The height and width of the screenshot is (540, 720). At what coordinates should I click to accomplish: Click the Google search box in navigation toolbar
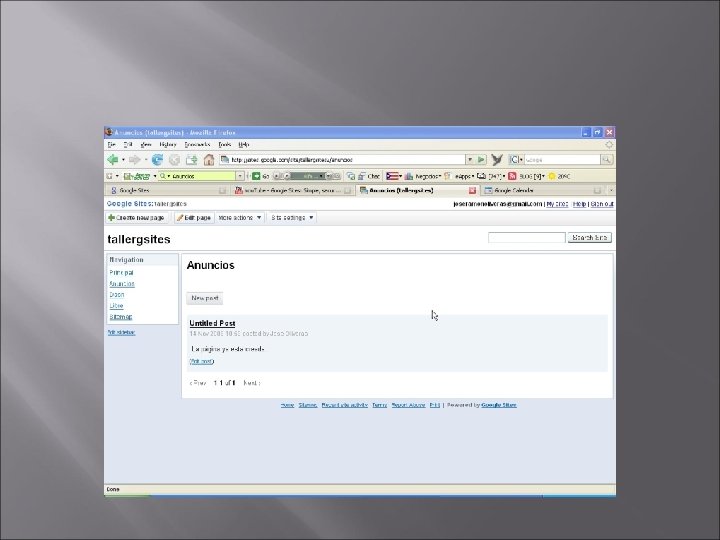tap(562, 159)
